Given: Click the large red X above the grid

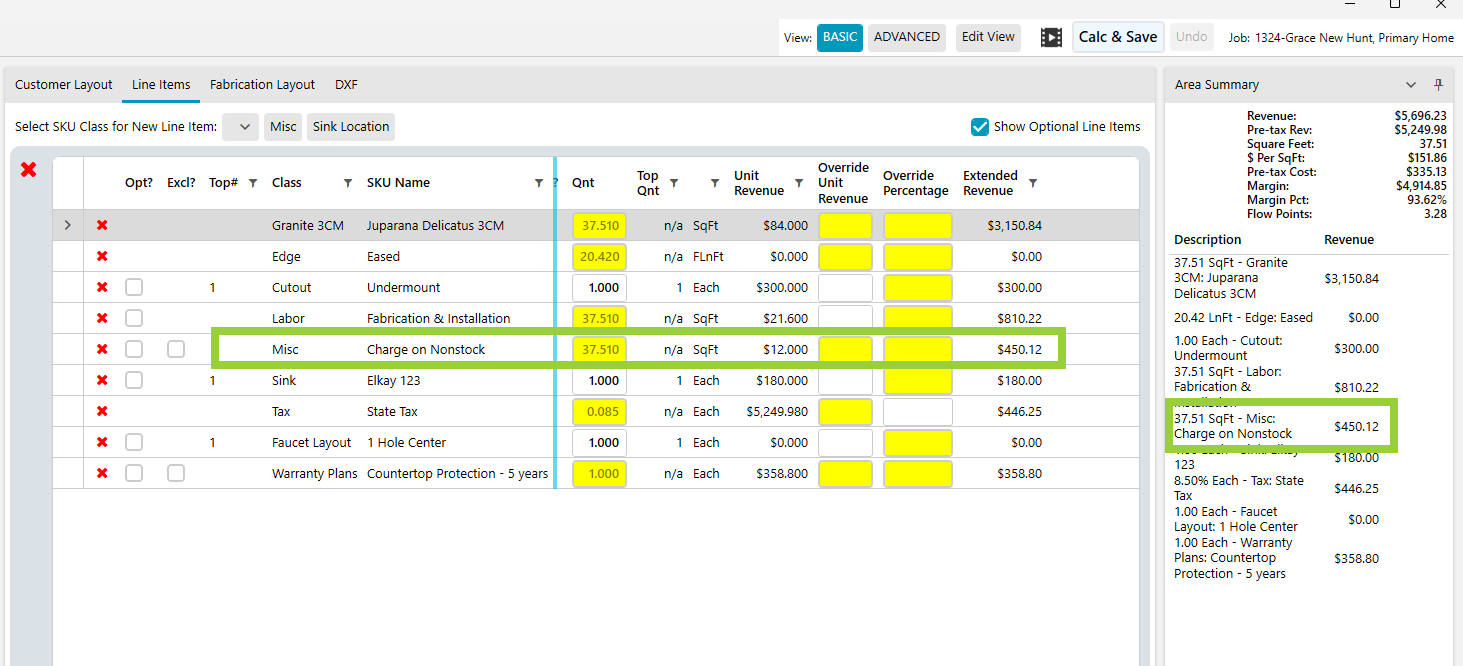Looking at the screenshot, I should 29,170.
